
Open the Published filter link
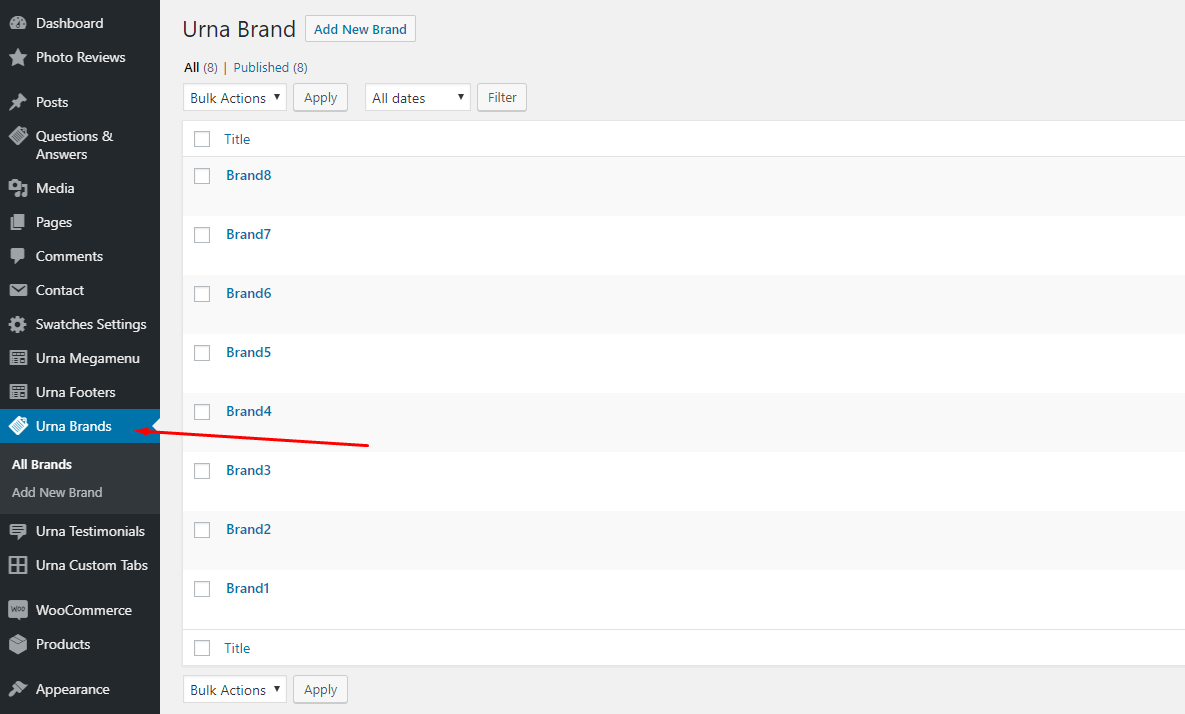pyautogui.click(x=261, y=67)
